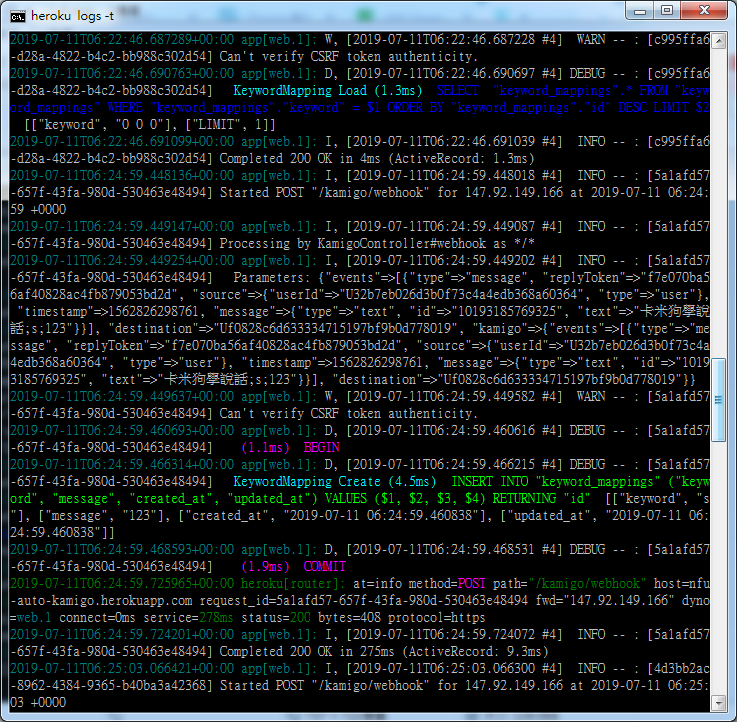Screen dimensions: 737x722
Task: Click 'Completed 200 OK in 4ms' text
Action: 300,158
